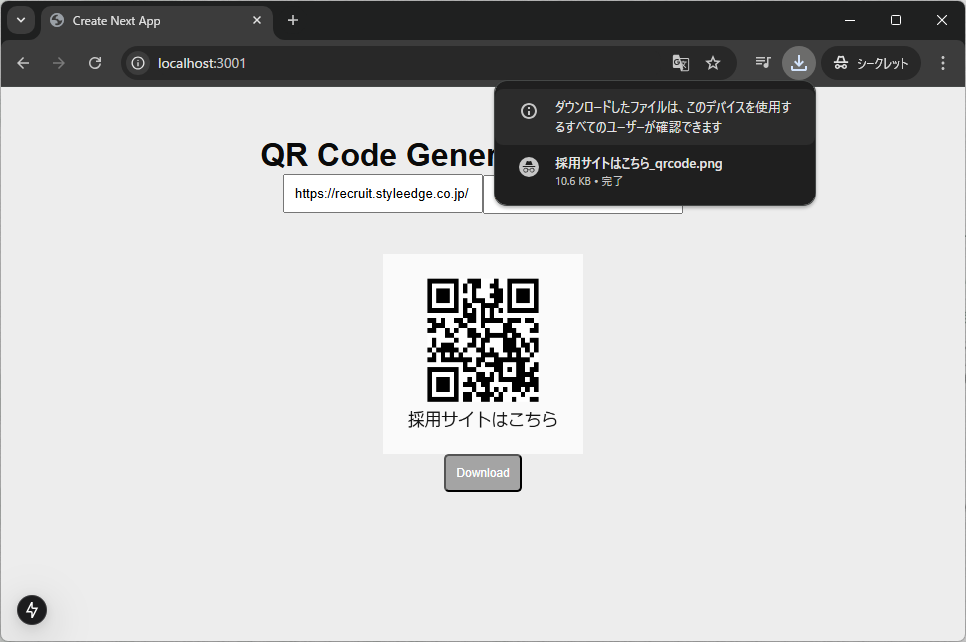966x642 pixels.
Task: Bookmark this page with the star icon
Action: 713,63
